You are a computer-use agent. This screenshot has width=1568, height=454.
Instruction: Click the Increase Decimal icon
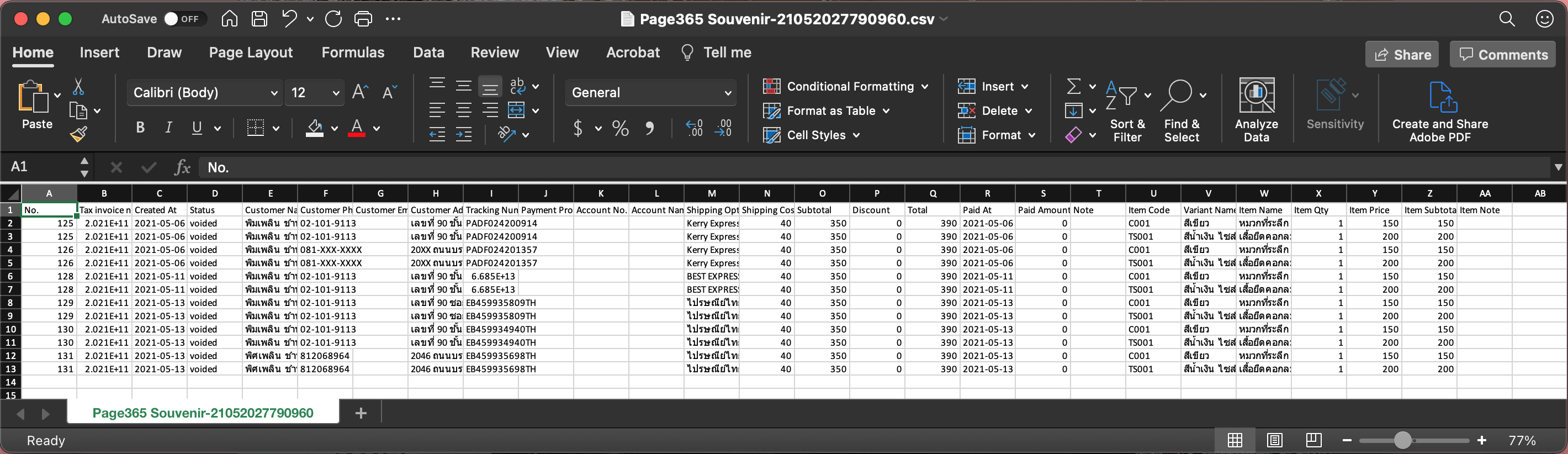pos(695,128)
